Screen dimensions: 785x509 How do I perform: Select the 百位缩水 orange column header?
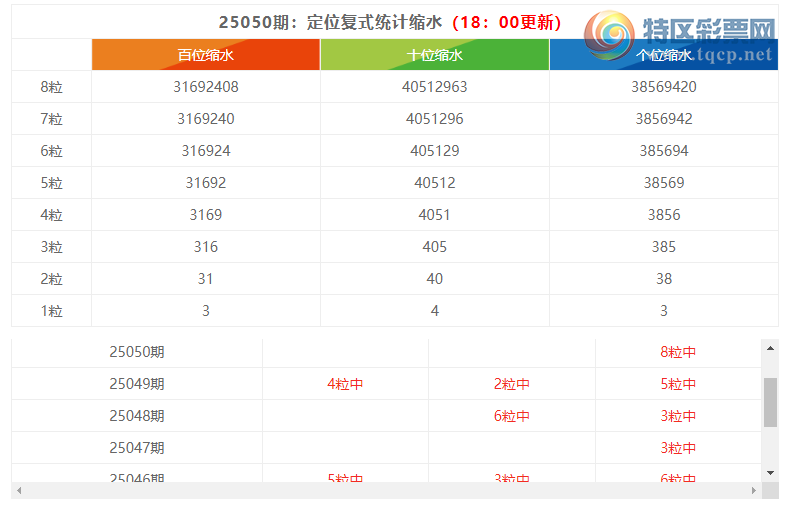point(205,55)
